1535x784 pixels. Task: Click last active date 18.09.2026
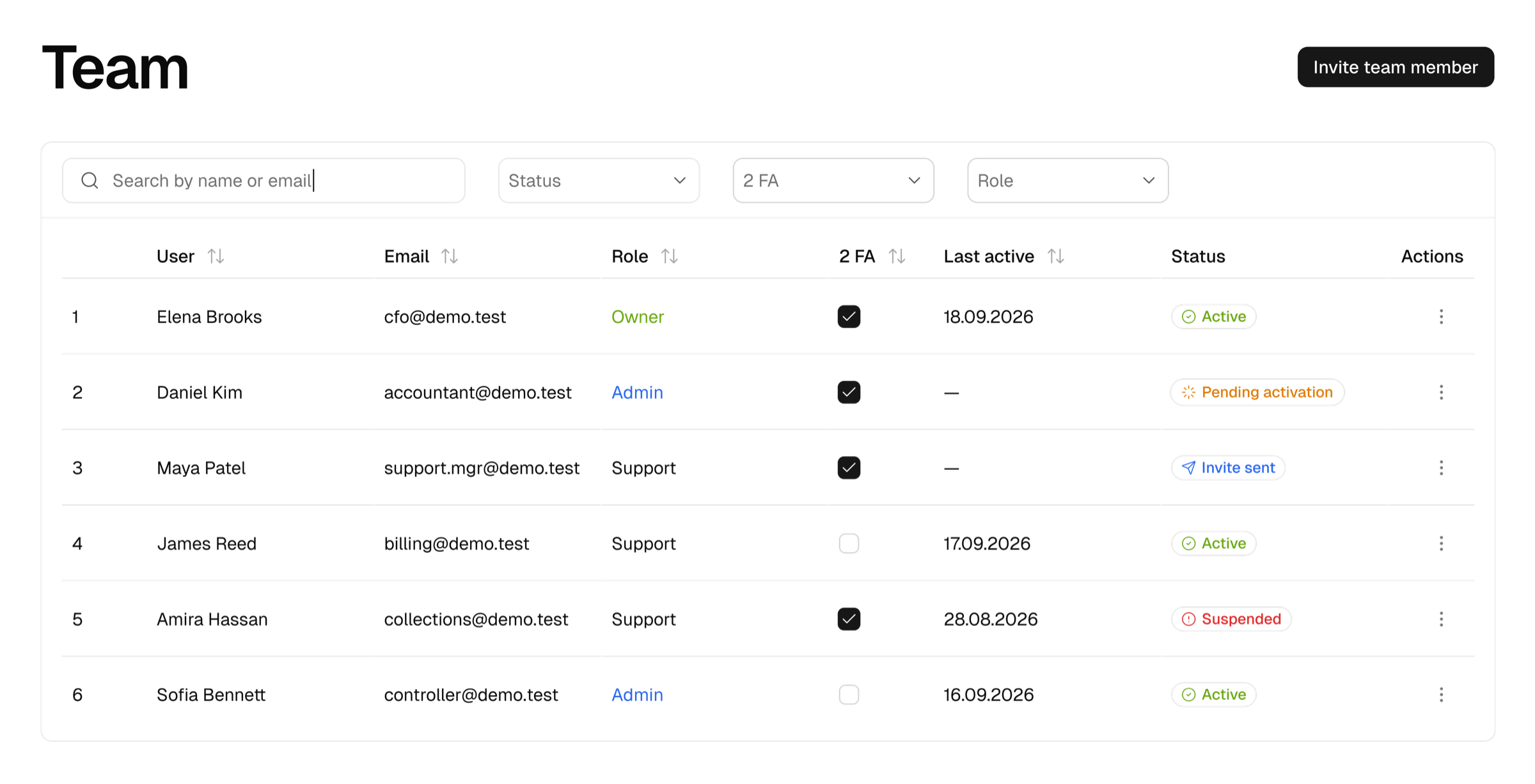click(x=988, y=317)
